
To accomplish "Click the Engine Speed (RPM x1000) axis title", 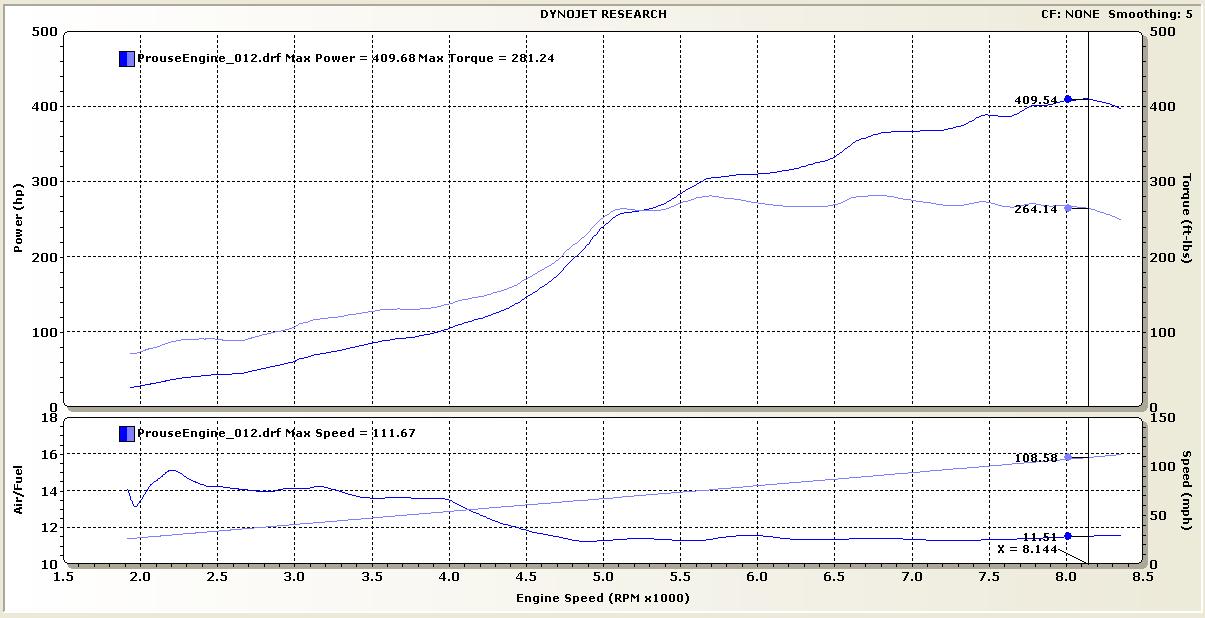I will click(x=602, y=598).
